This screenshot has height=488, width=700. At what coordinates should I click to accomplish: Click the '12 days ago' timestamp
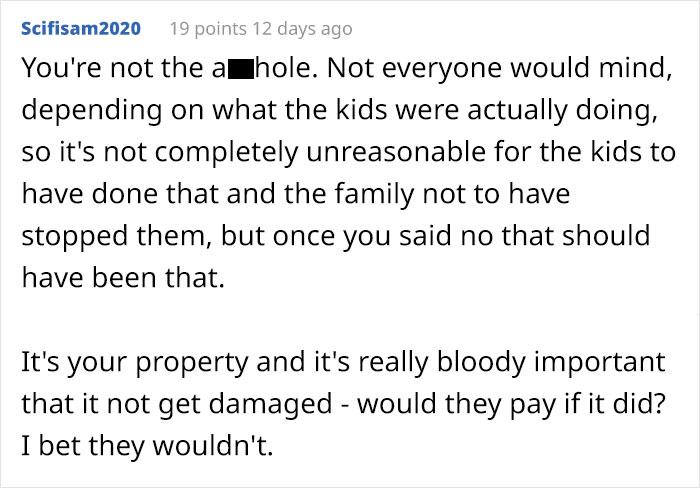(x=302, y=29)
